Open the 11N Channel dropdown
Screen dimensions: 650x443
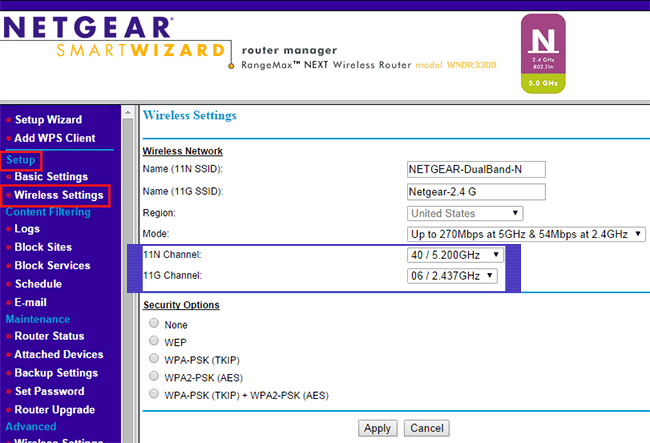tap(455, 255)
